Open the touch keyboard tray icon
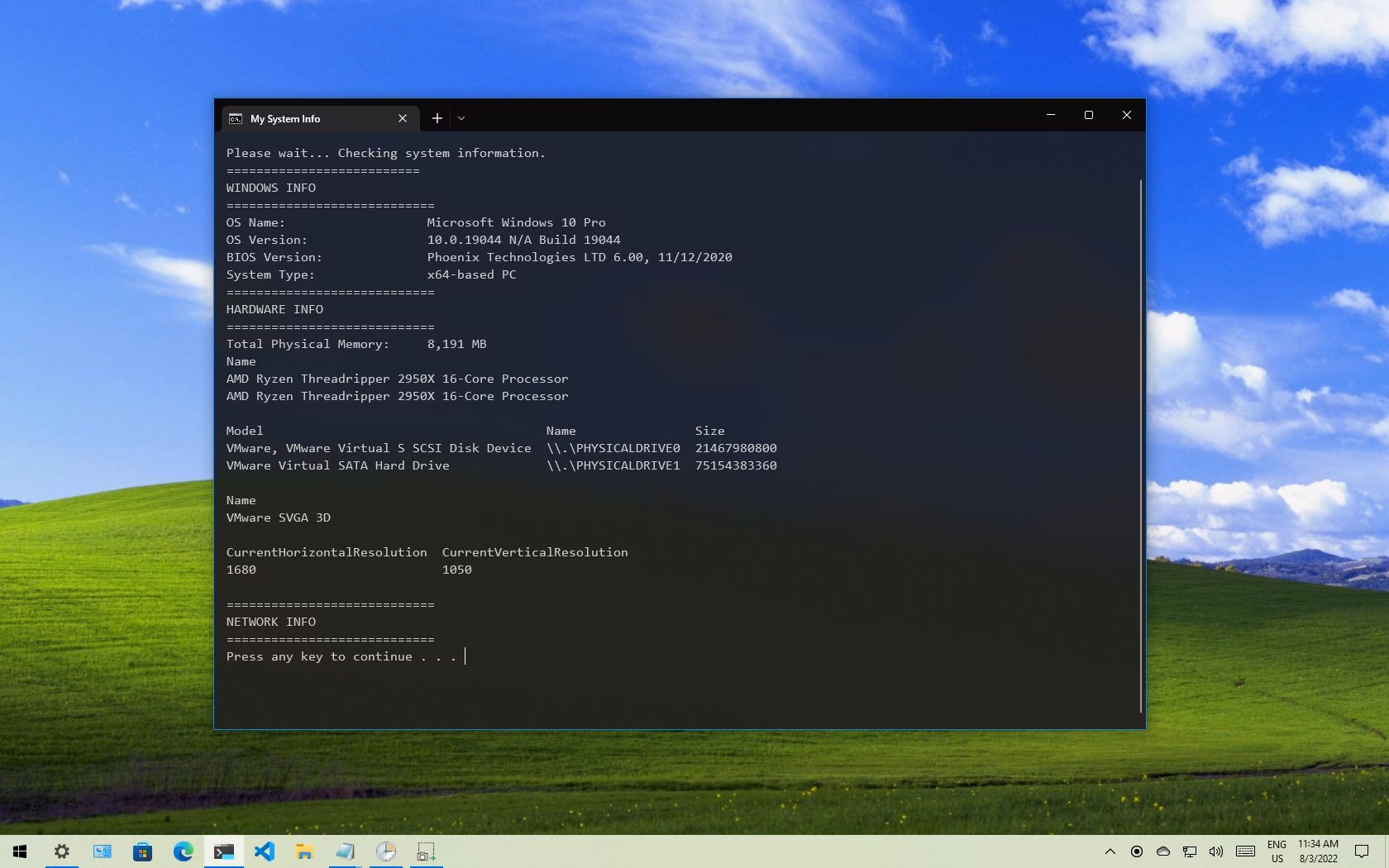This screenshot has height=868, width=1389. click(x=1246, y=851)
